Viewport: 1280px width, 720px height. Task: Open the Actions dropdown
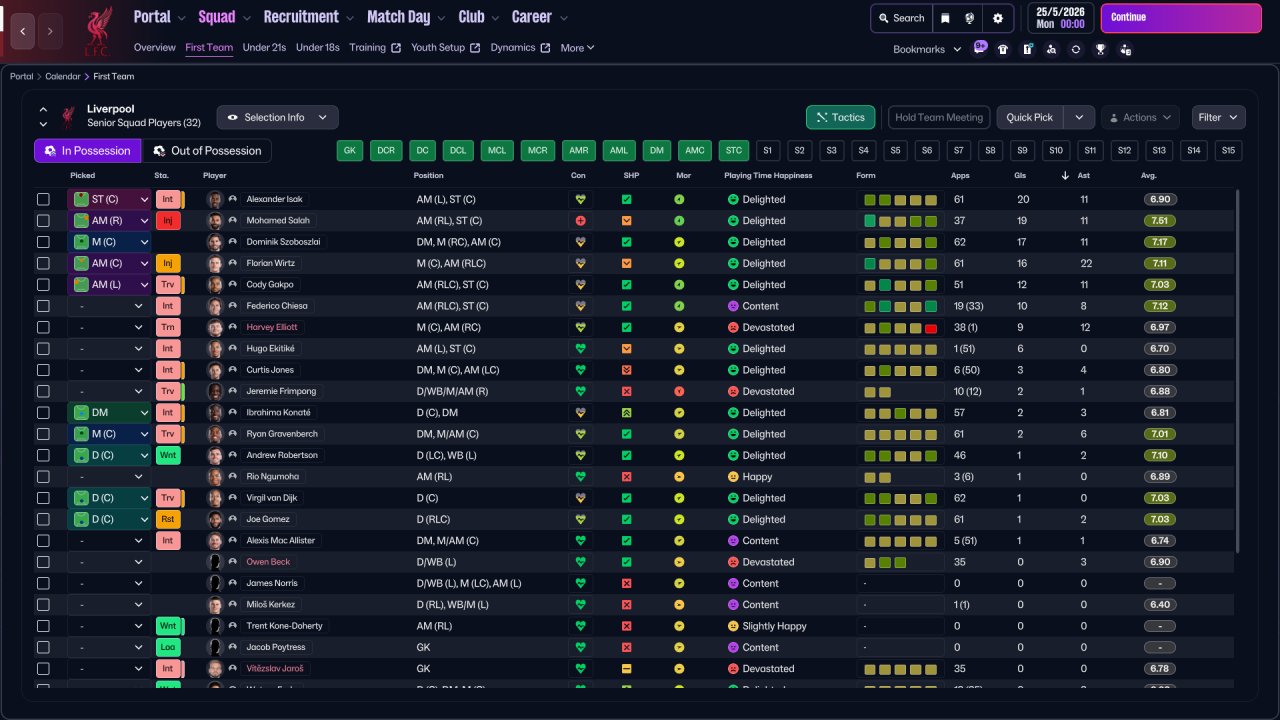click(x=1140, y=117)
